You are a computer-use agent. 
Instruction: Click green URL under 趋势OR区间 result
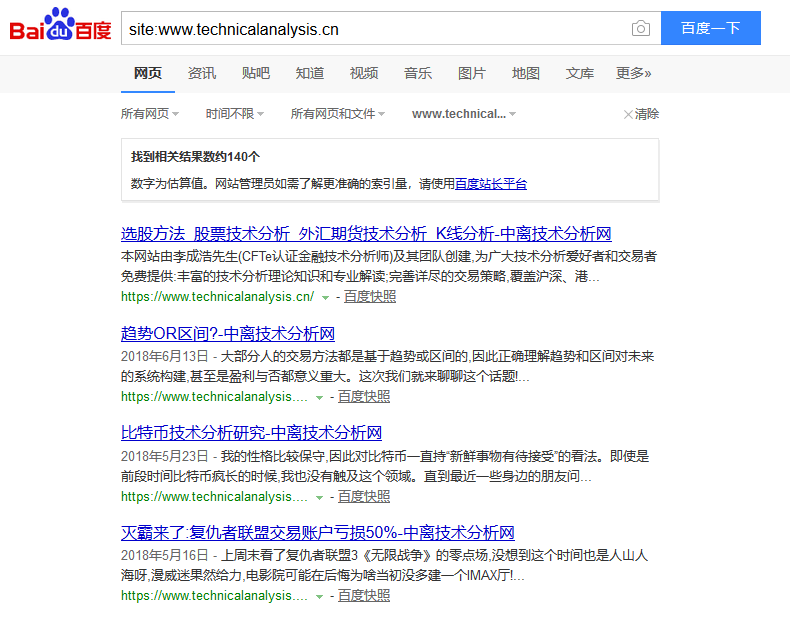coord(214,397)
